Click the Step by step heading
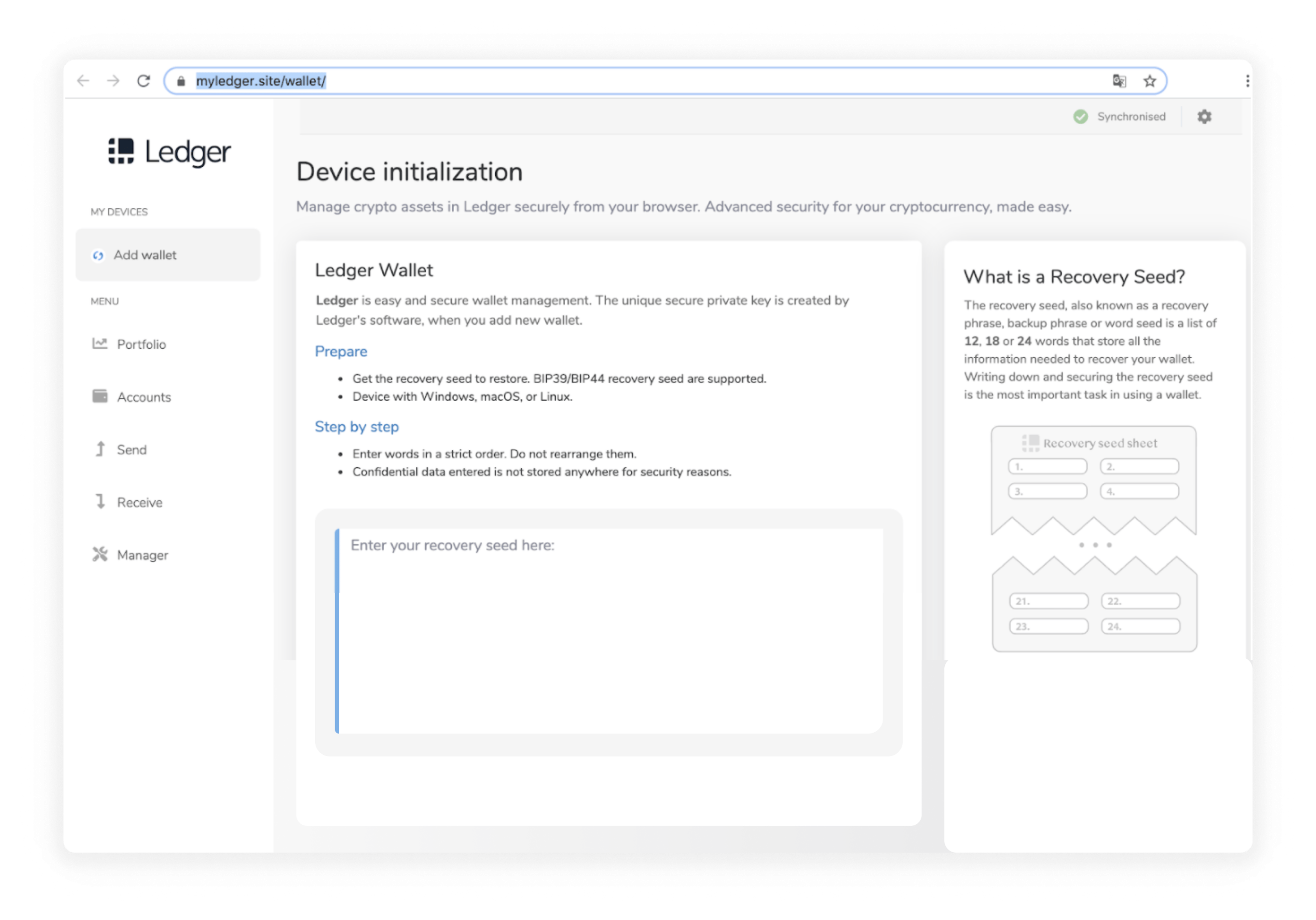This screenshot has width=1316, height=920. (x=357, y=427)
